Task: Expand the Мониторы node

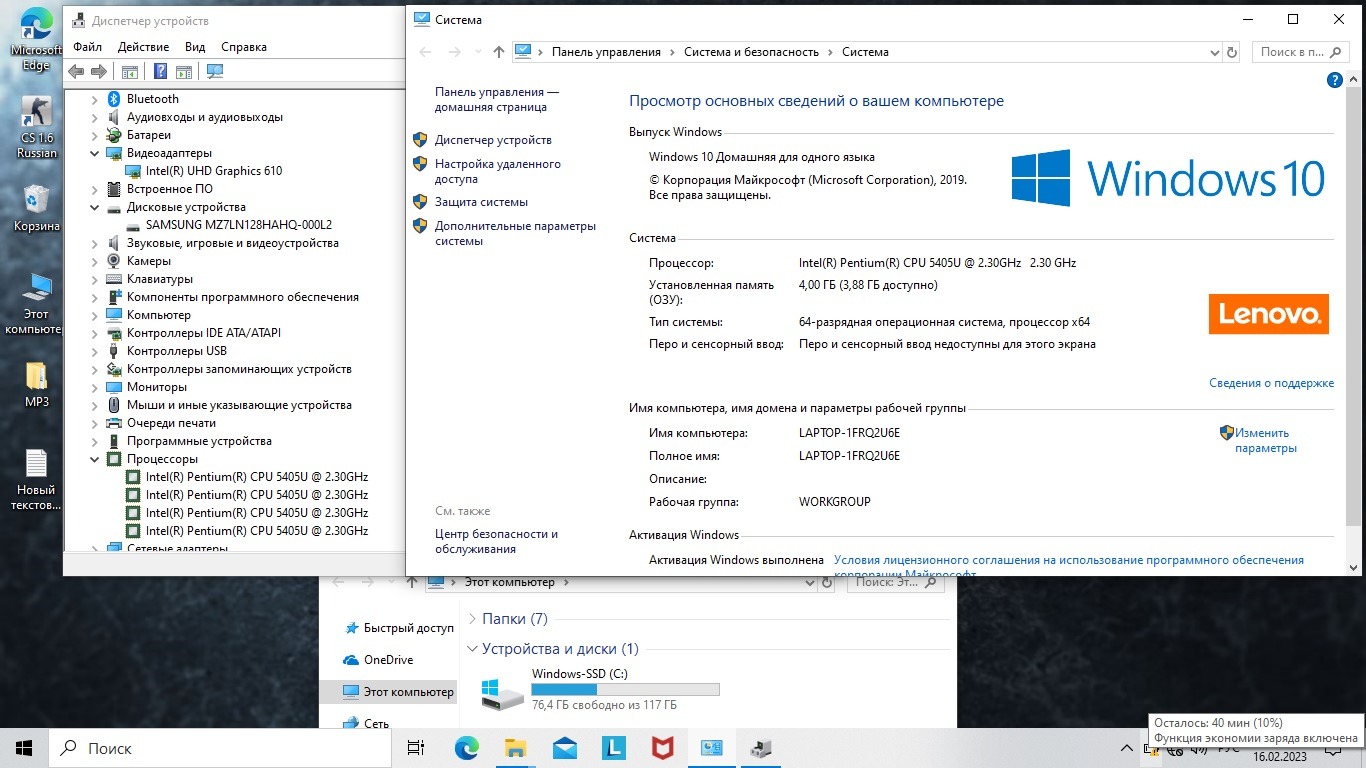Action: [x=95, y=387]
